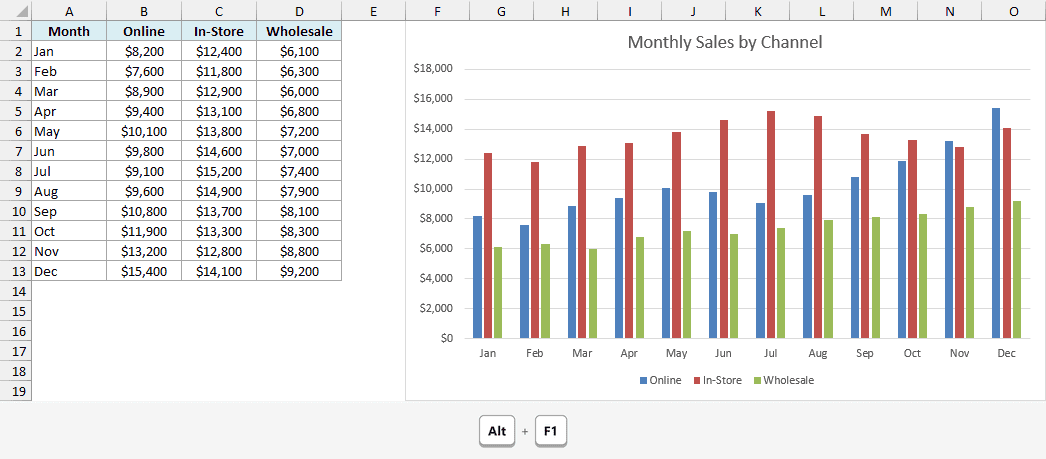Select cell with $8,200 Online value
This screenshot has width=1046, height=459.
coord(144,51)
